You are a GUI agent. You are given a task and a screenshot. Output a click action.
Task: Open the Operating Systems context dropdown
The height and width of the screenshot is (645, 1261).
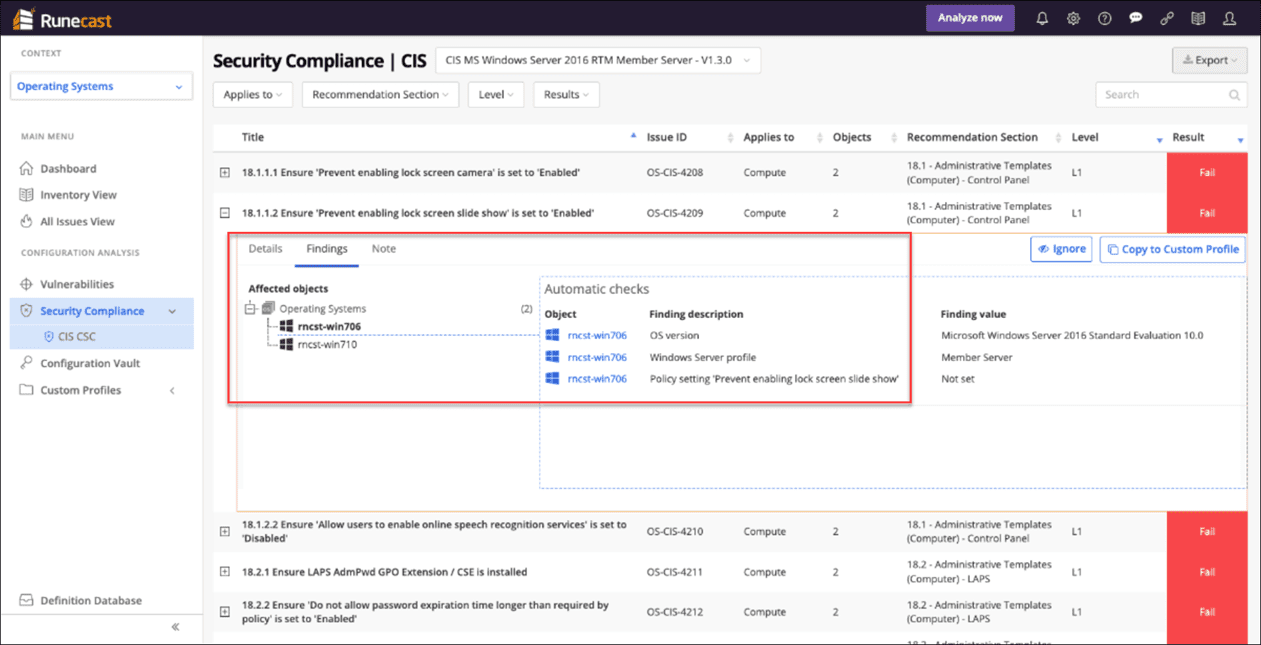point(101,87)
